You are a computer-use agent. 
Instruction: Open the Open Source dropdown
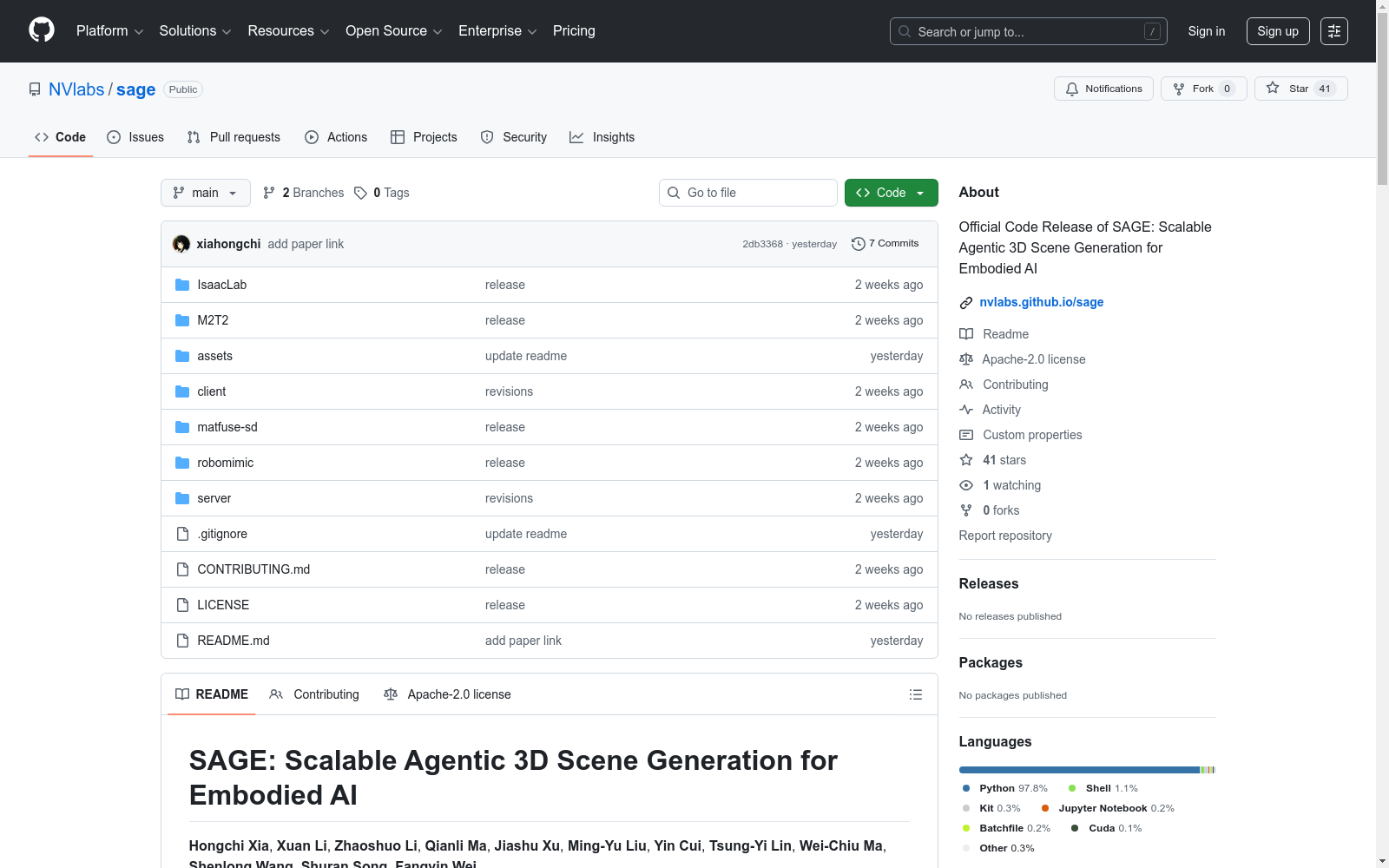tap(394, 31)
